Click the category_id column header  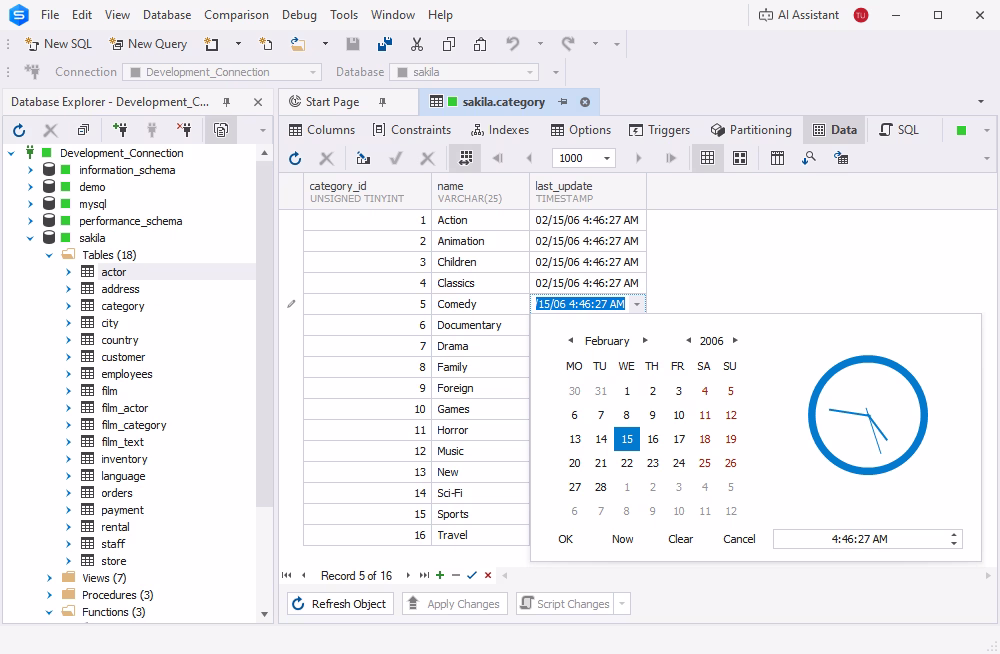(367, 191)
